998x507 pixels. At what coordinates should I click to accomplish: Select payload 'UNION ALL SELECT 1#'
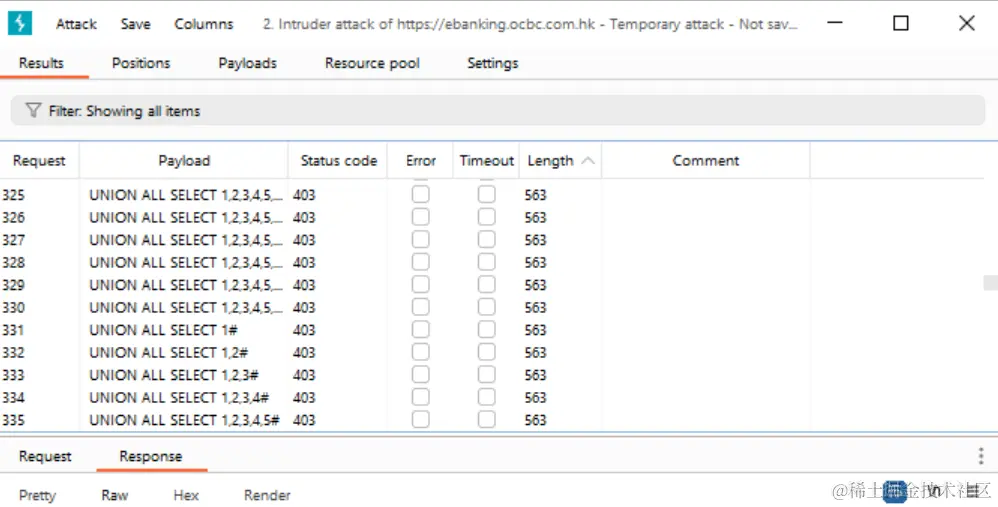(x=163, y=330)
